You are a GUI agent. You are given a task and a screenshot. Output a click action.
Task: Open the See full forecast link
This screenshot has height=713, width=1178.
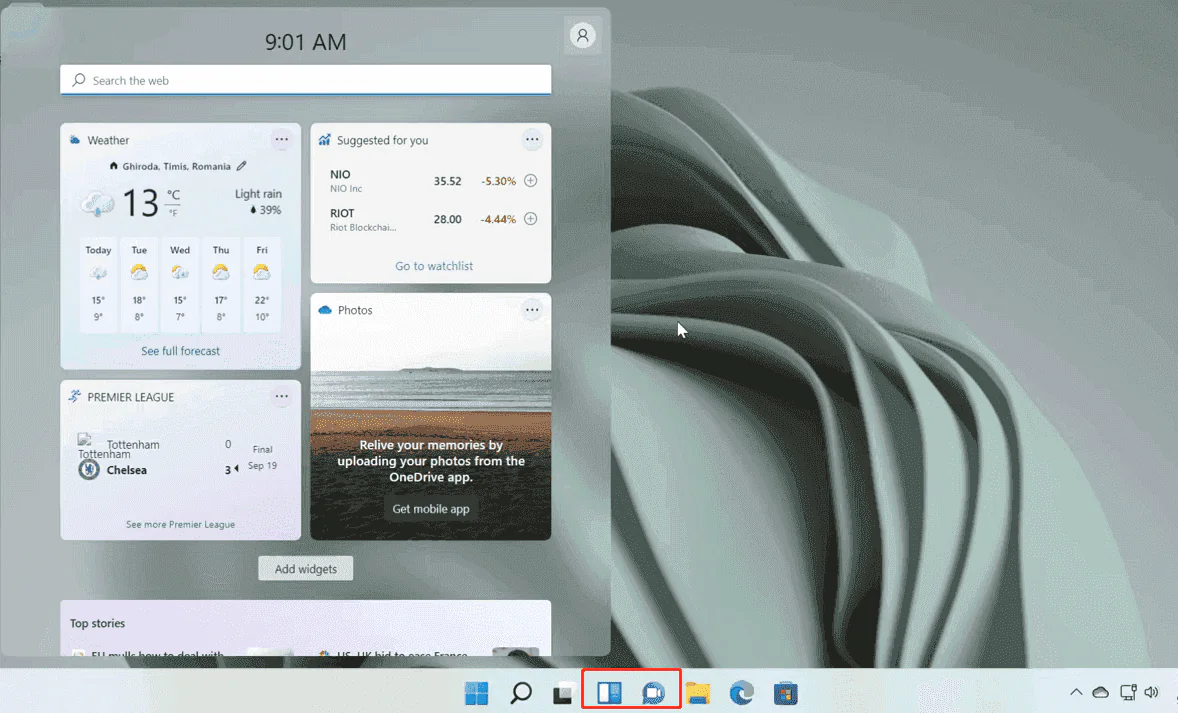(180, 351)
